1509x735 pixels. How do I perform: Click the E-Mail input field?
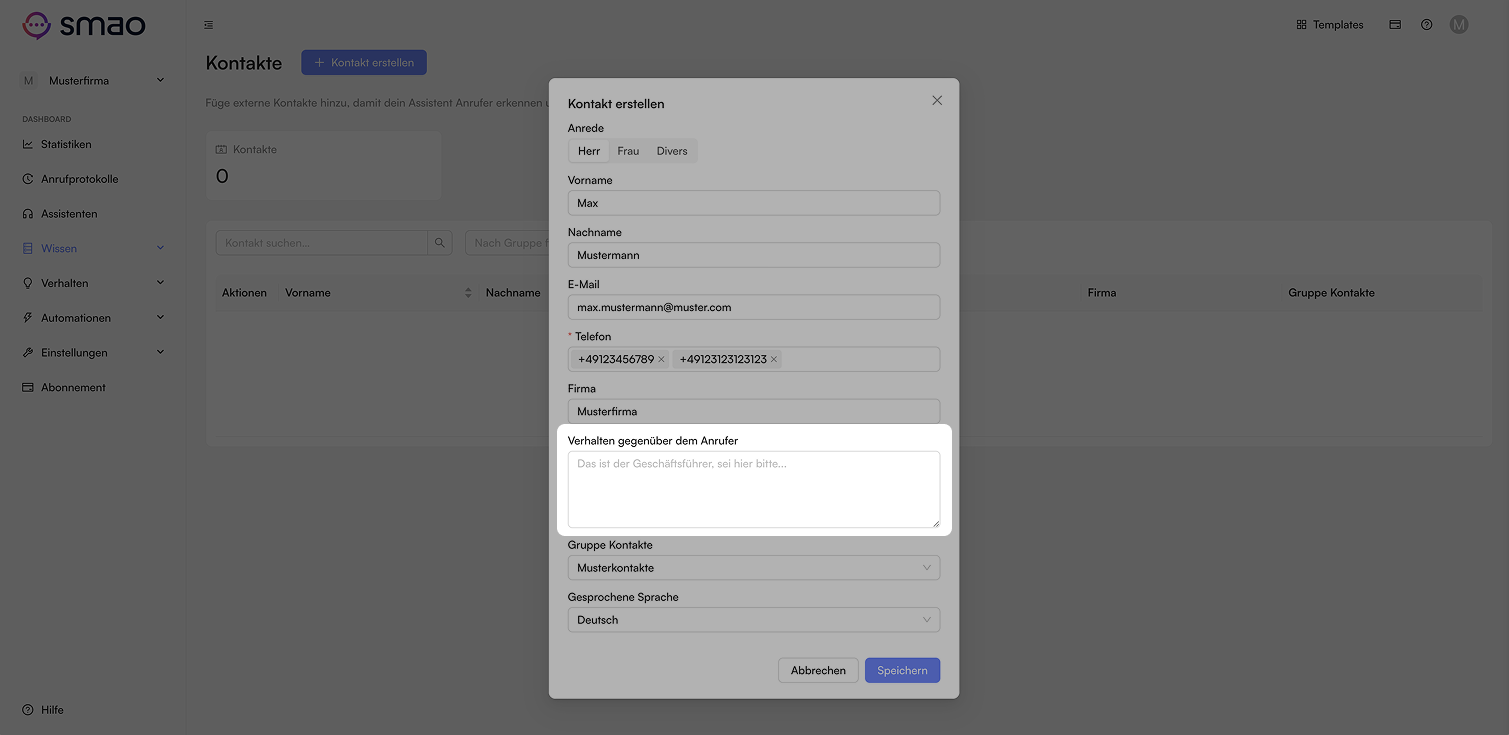[754, 307]
